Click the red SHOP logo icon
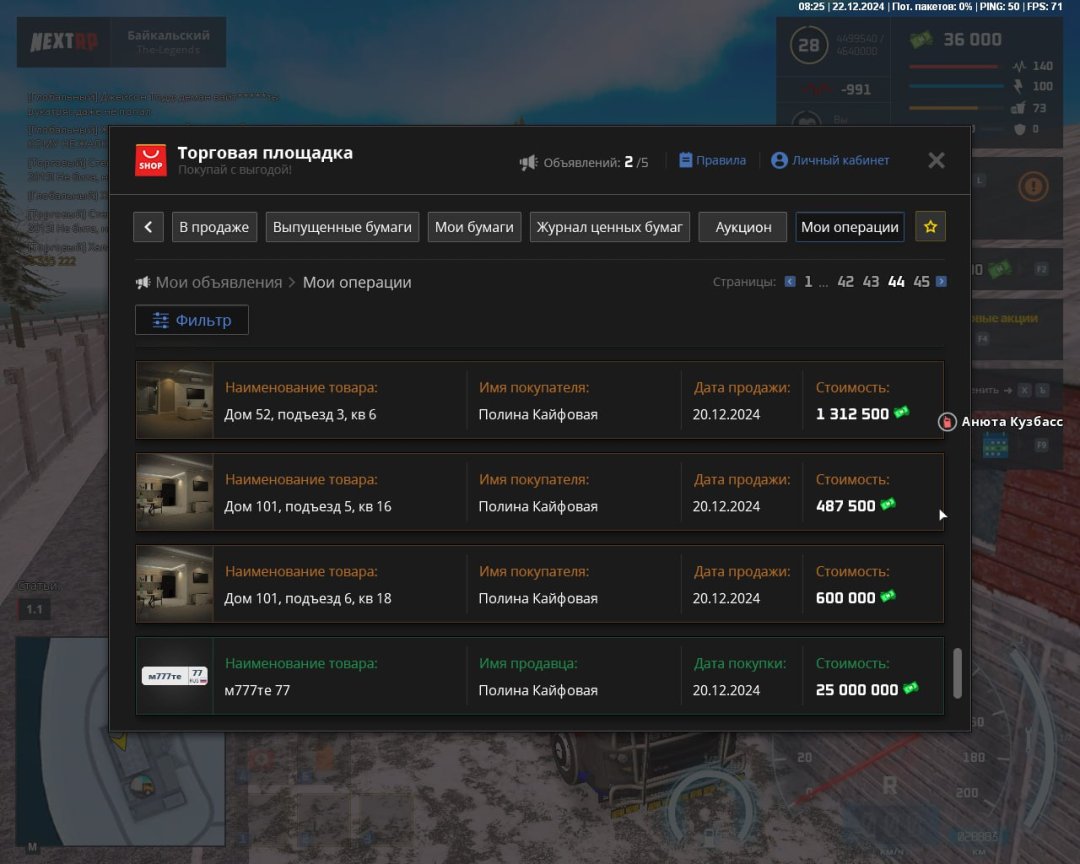The image size is (1080, 864). click(x=151, y=160)
